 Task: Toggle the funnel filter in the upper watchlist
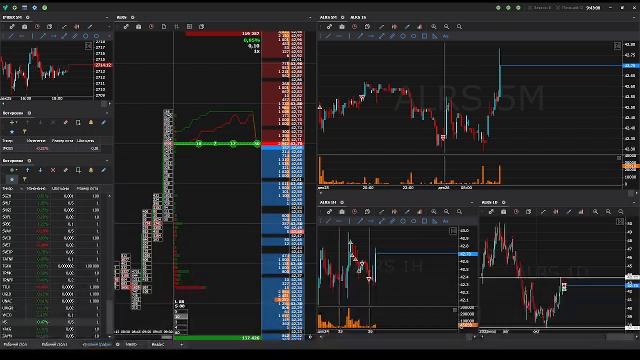24,131
